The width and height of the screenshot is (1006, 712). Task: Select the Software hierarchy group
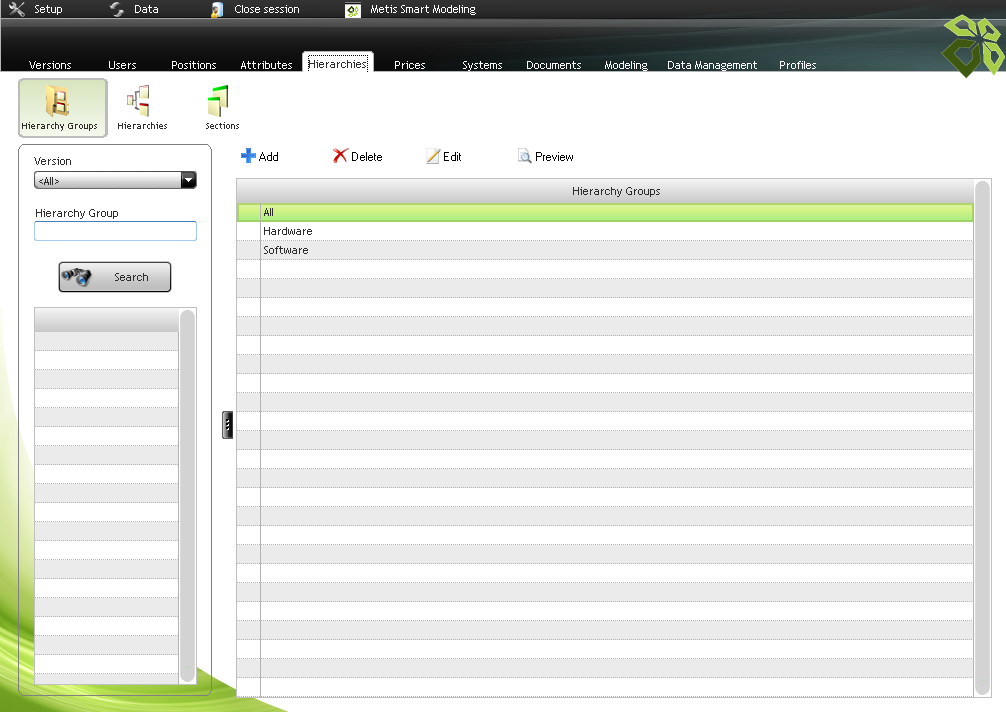(x=286, y=250)
